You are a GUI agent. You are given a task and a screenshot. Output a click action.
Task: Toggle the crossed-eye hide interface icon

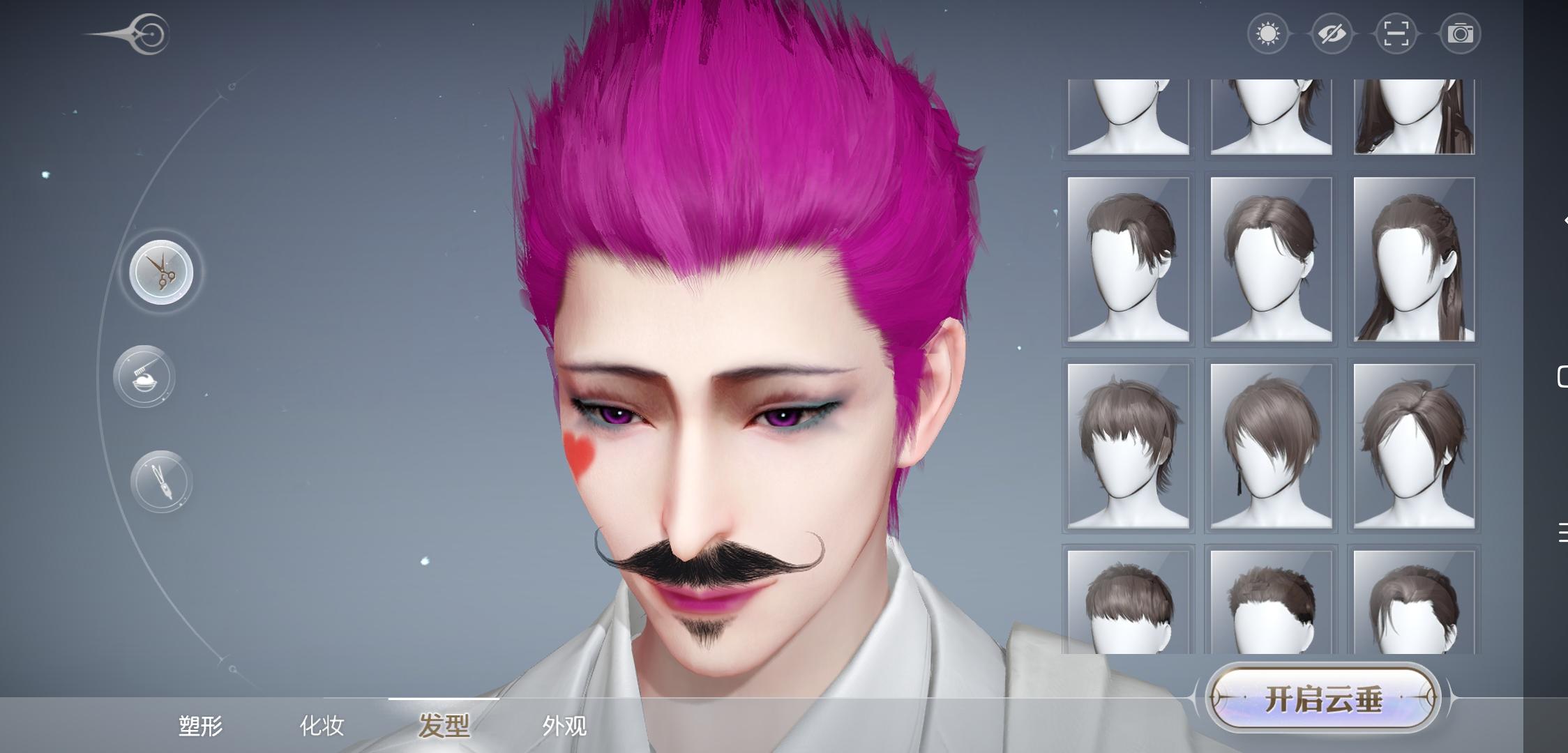1332,33
